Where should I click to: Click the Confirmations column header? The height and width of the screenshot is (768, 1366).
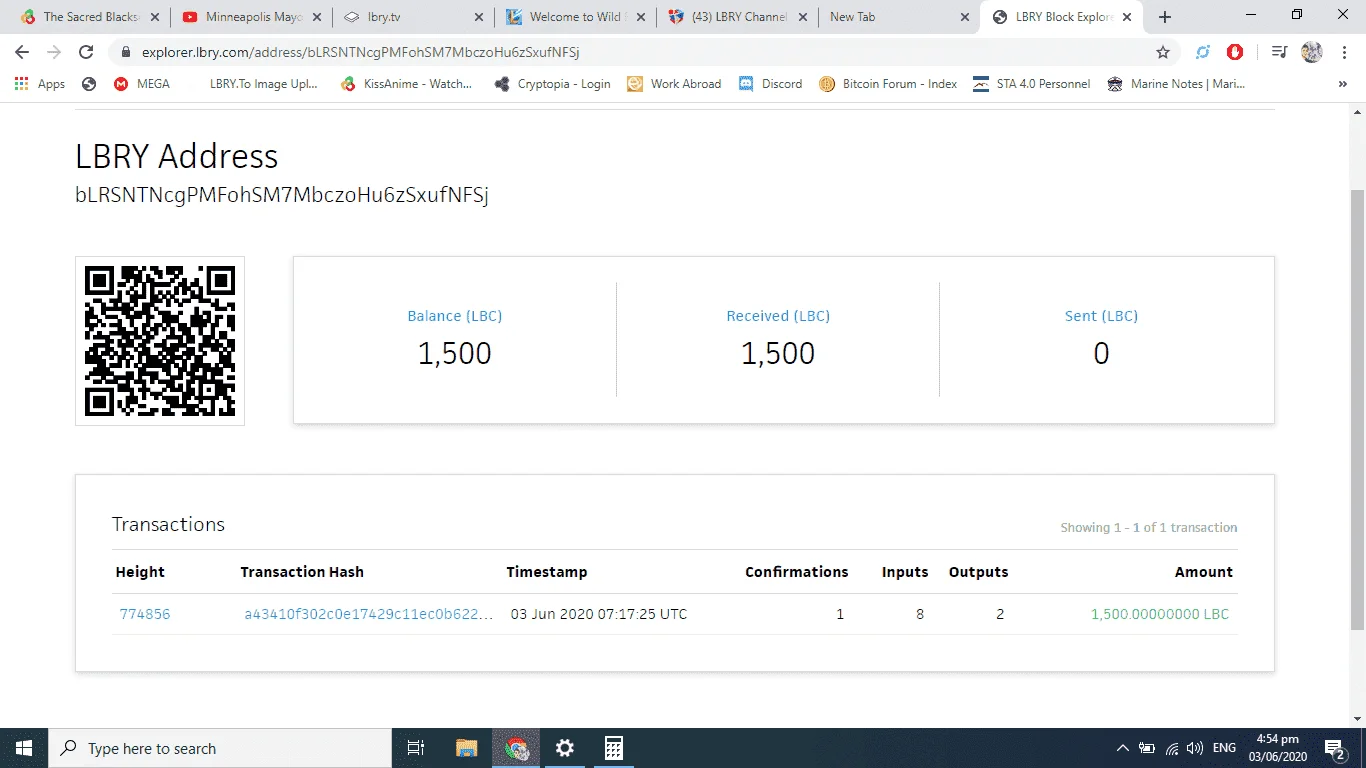797,572
